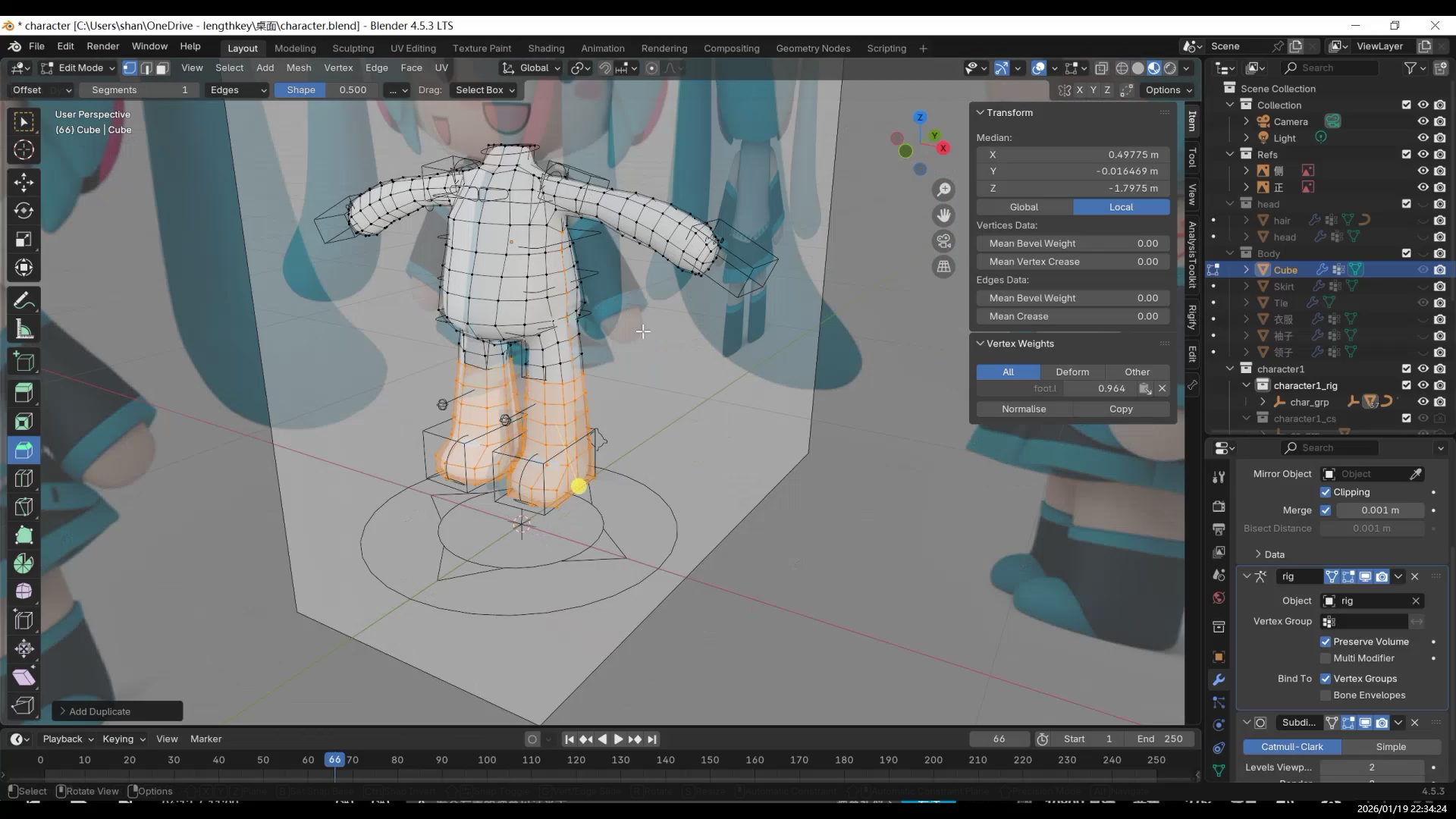1456x819 pixels.
Task: Toggle the camera view icon
Action: click(943, 241)
